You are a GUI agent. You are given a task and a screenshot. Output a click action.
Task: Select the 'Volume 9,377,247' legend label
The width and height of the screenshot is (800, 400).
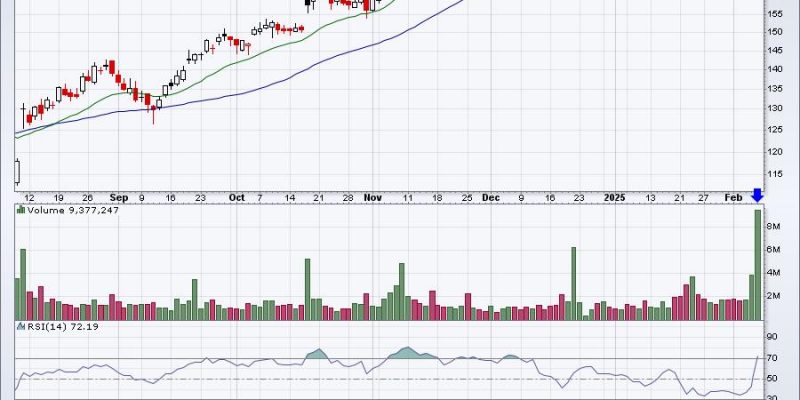(73, 210)
